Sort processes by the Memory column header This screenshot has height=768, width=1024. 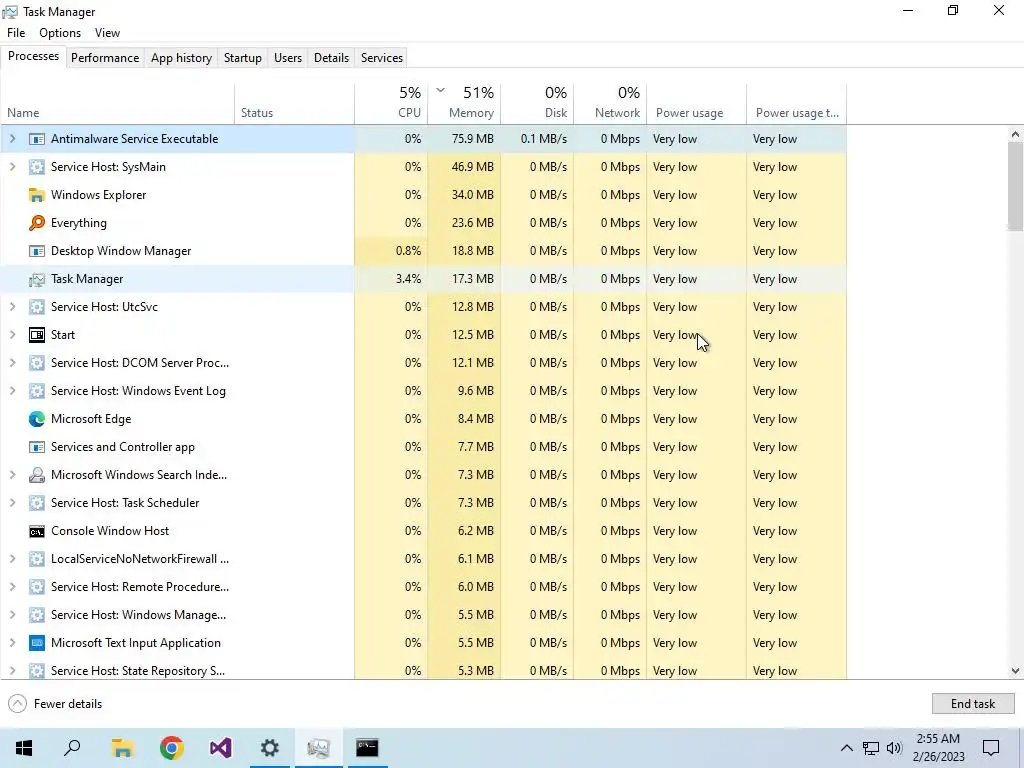(x=464, y=103)
